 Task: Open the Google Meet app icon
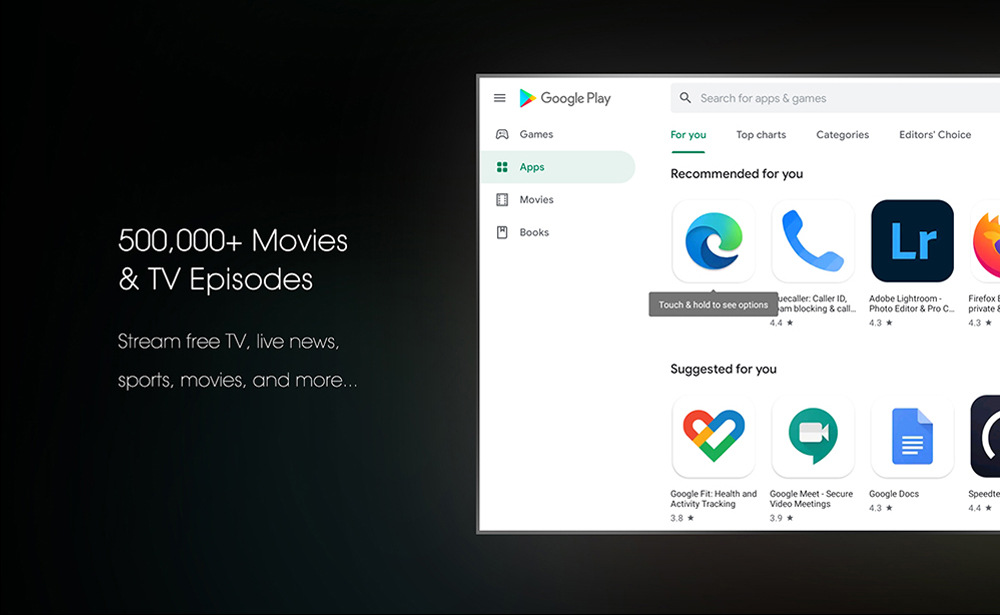pyautogui.click(x=812, y=436)
